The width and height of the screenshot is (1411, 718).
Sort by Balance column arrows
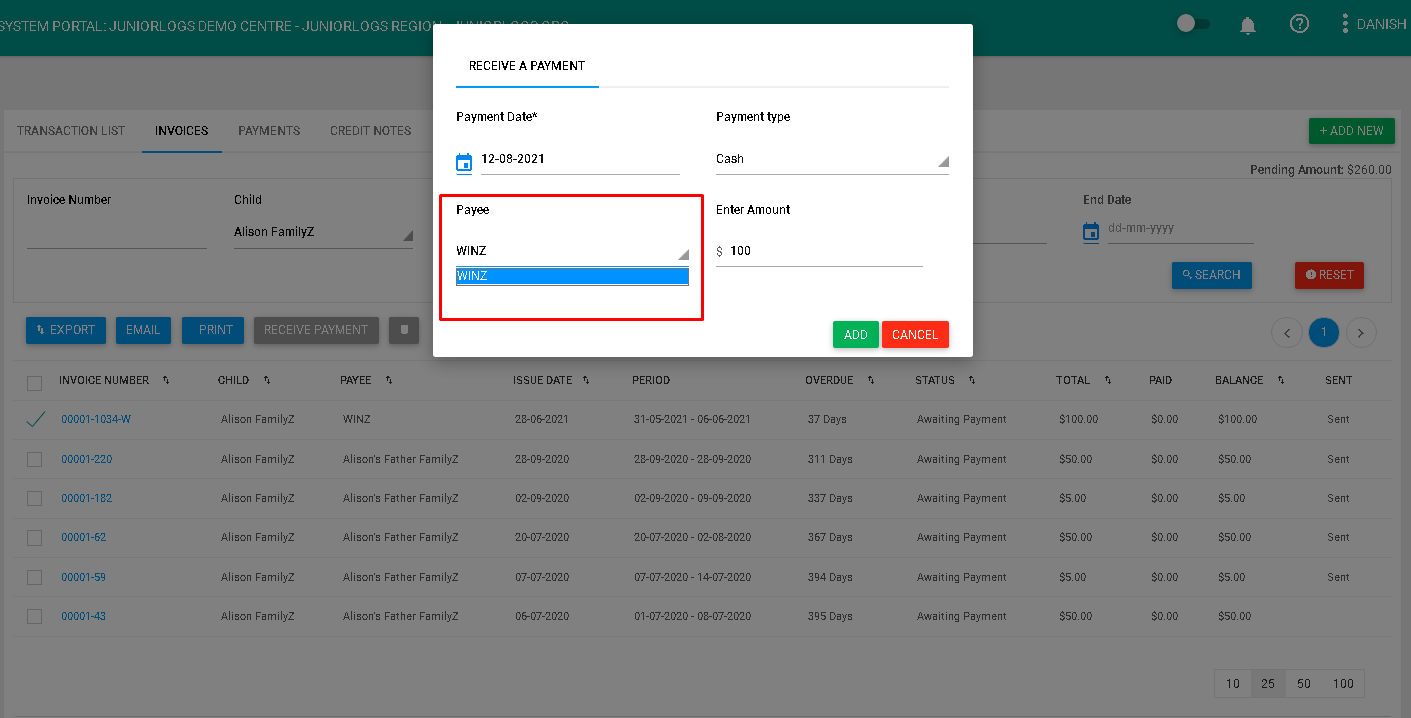[1280, 381]
